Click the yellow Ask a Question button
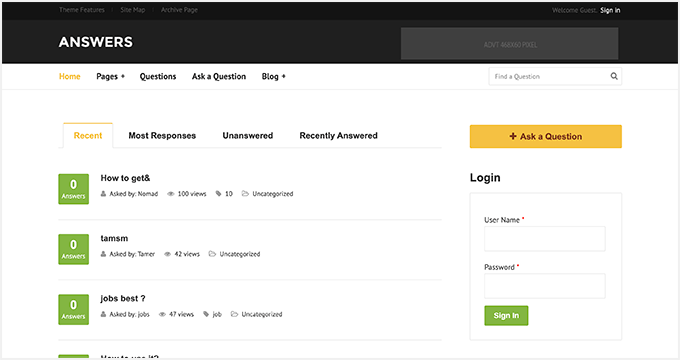680x360 pixels. [546, 136]
